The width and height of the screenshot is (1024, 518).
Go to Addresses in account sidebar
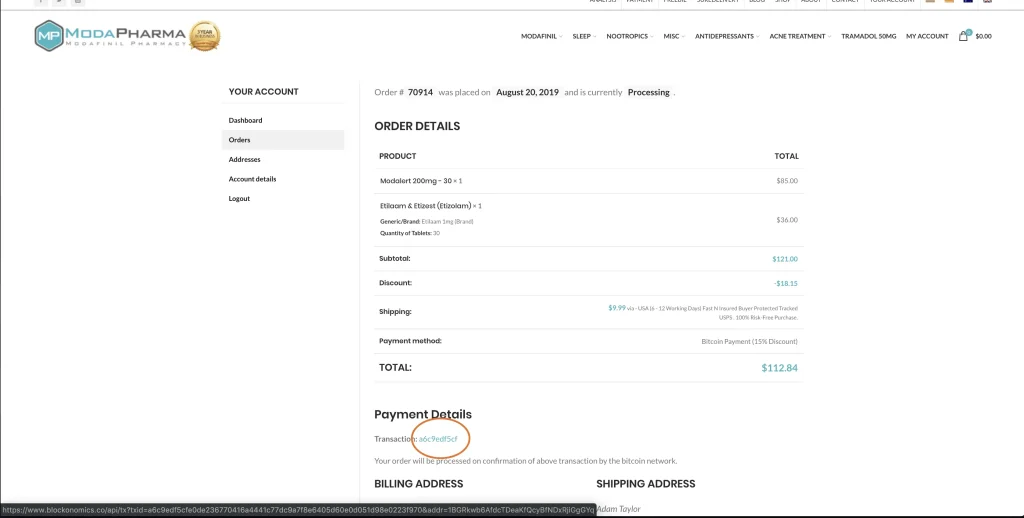[244, 159]
